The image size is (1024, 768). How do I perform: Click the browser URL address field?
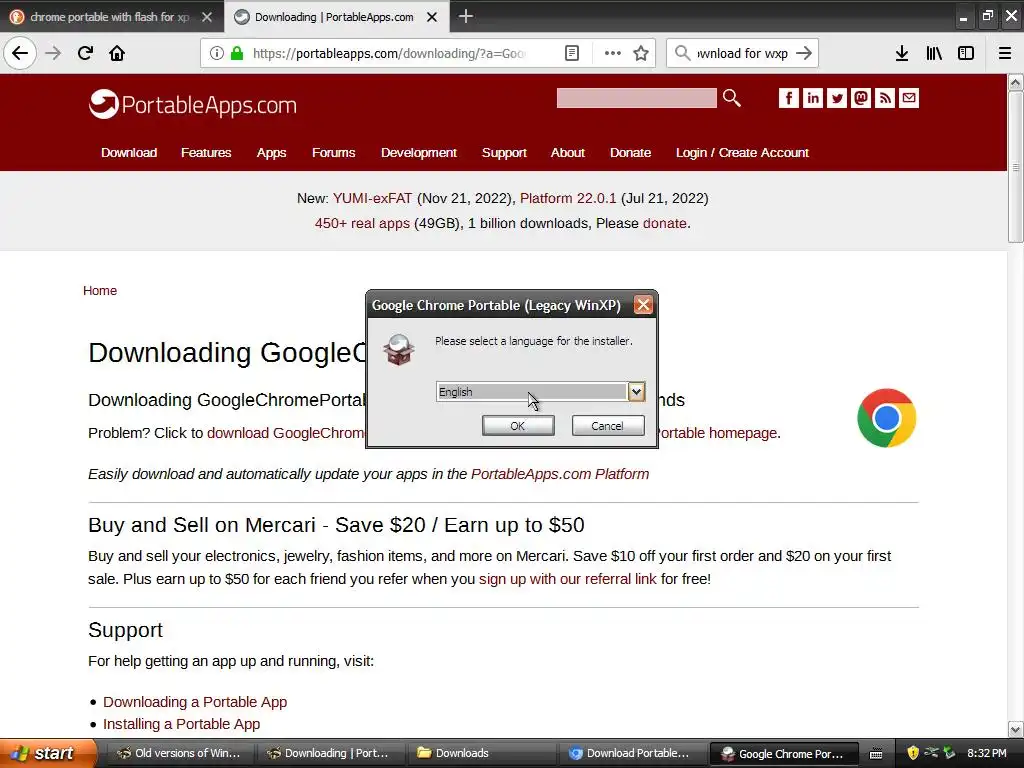(390, 54)
